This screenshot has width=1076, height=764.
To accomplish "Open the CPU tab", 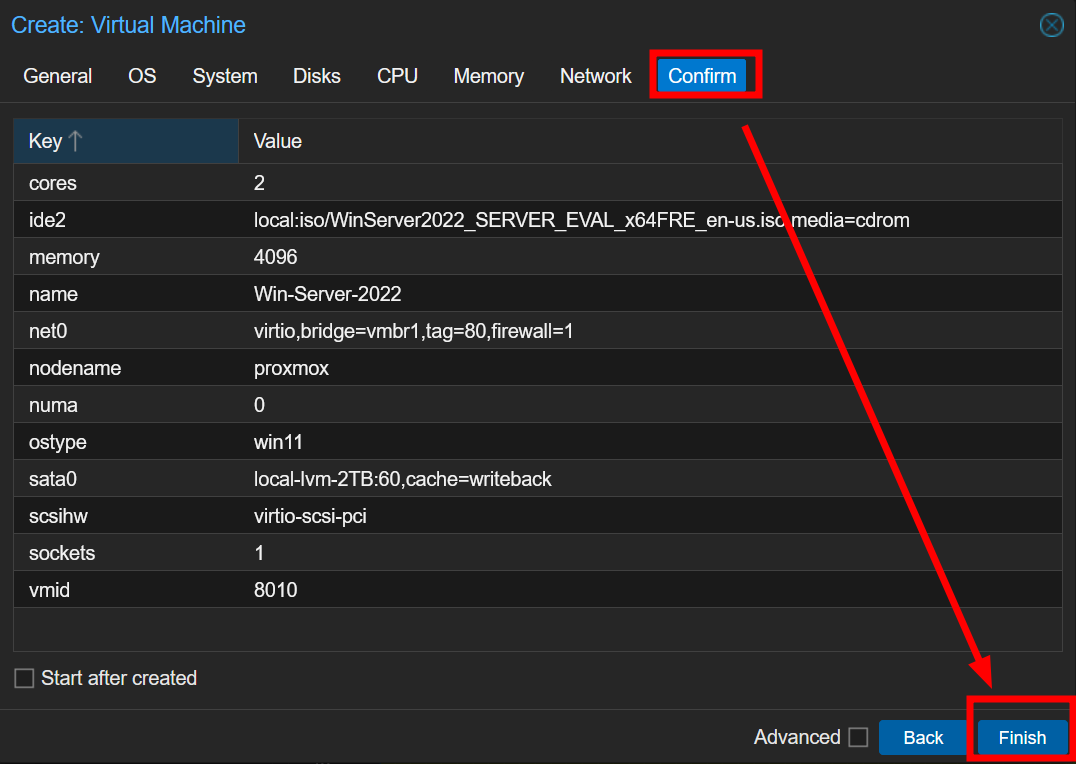I will (397, 76).
